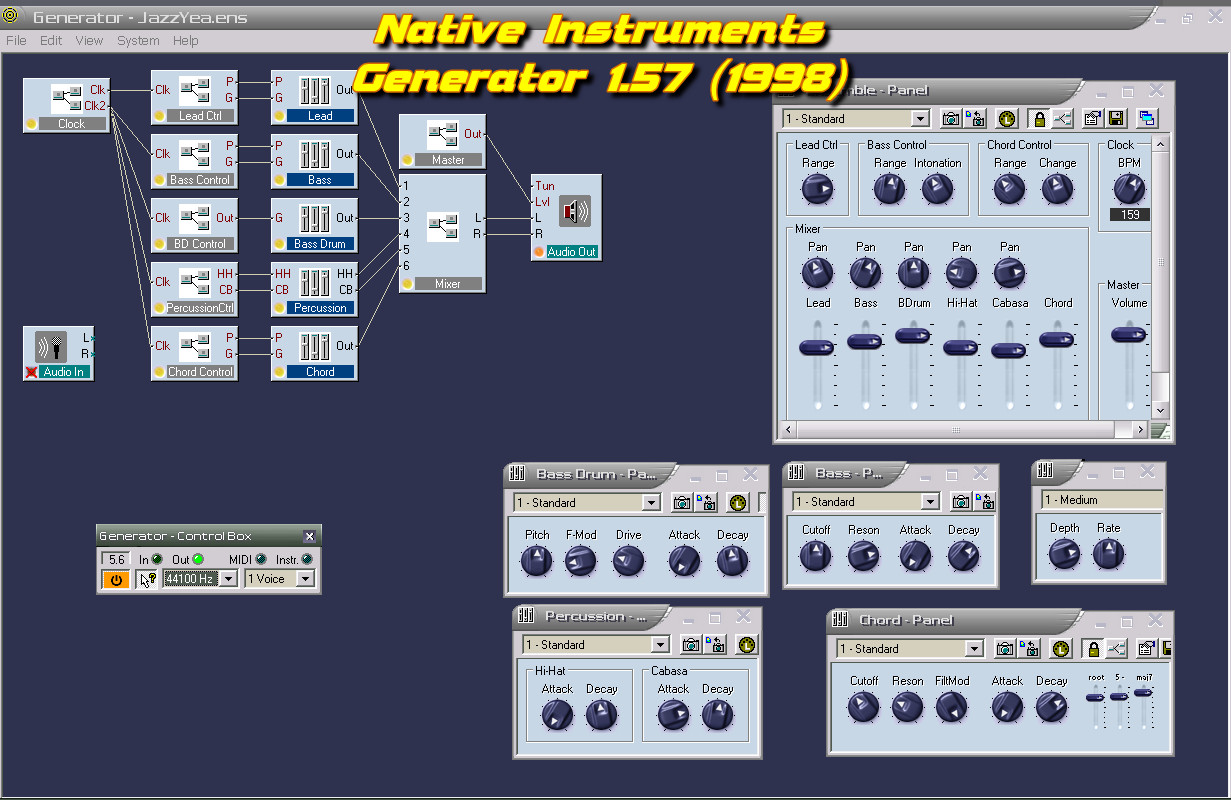
Task: Open the File menu
Action: [x=16, y=41]
